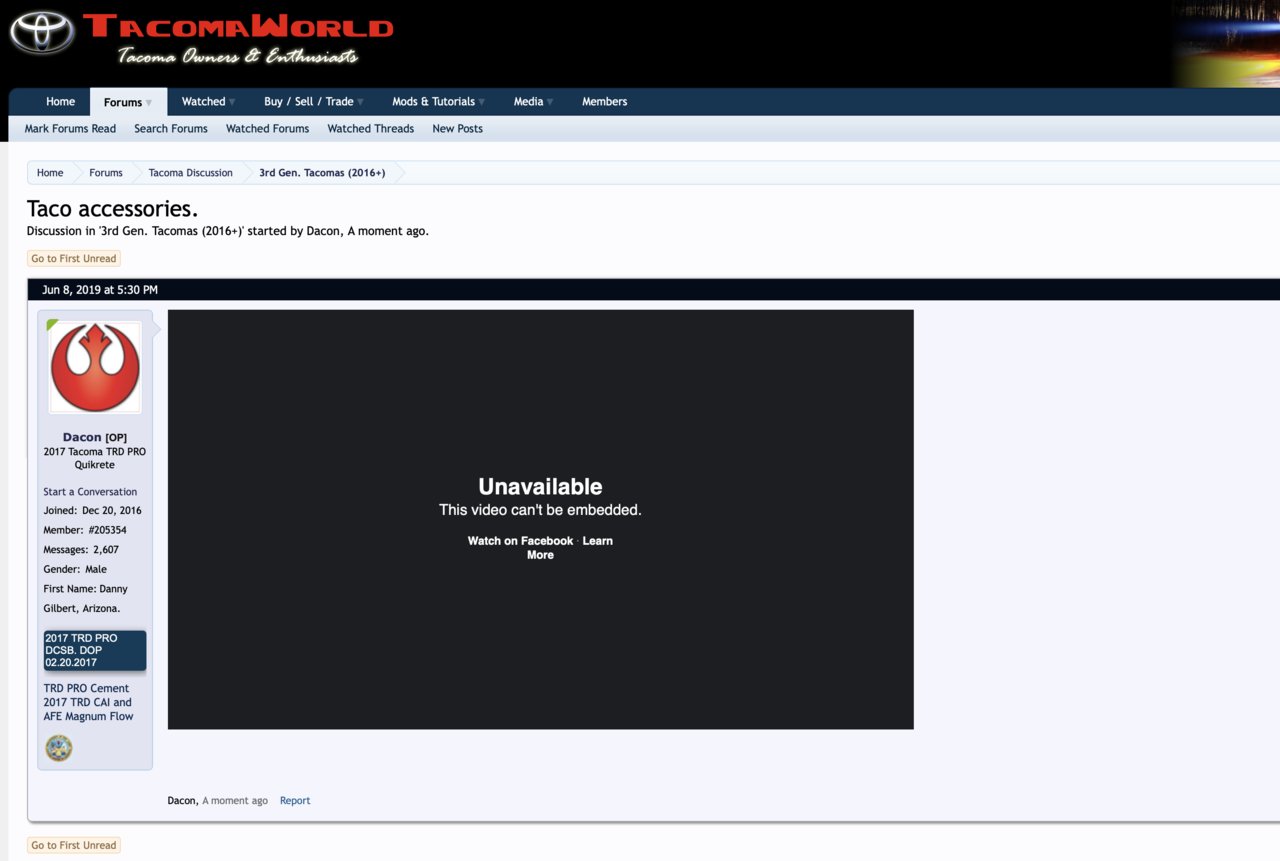Open Watched Threads sub-link

(x=370, y=128)
